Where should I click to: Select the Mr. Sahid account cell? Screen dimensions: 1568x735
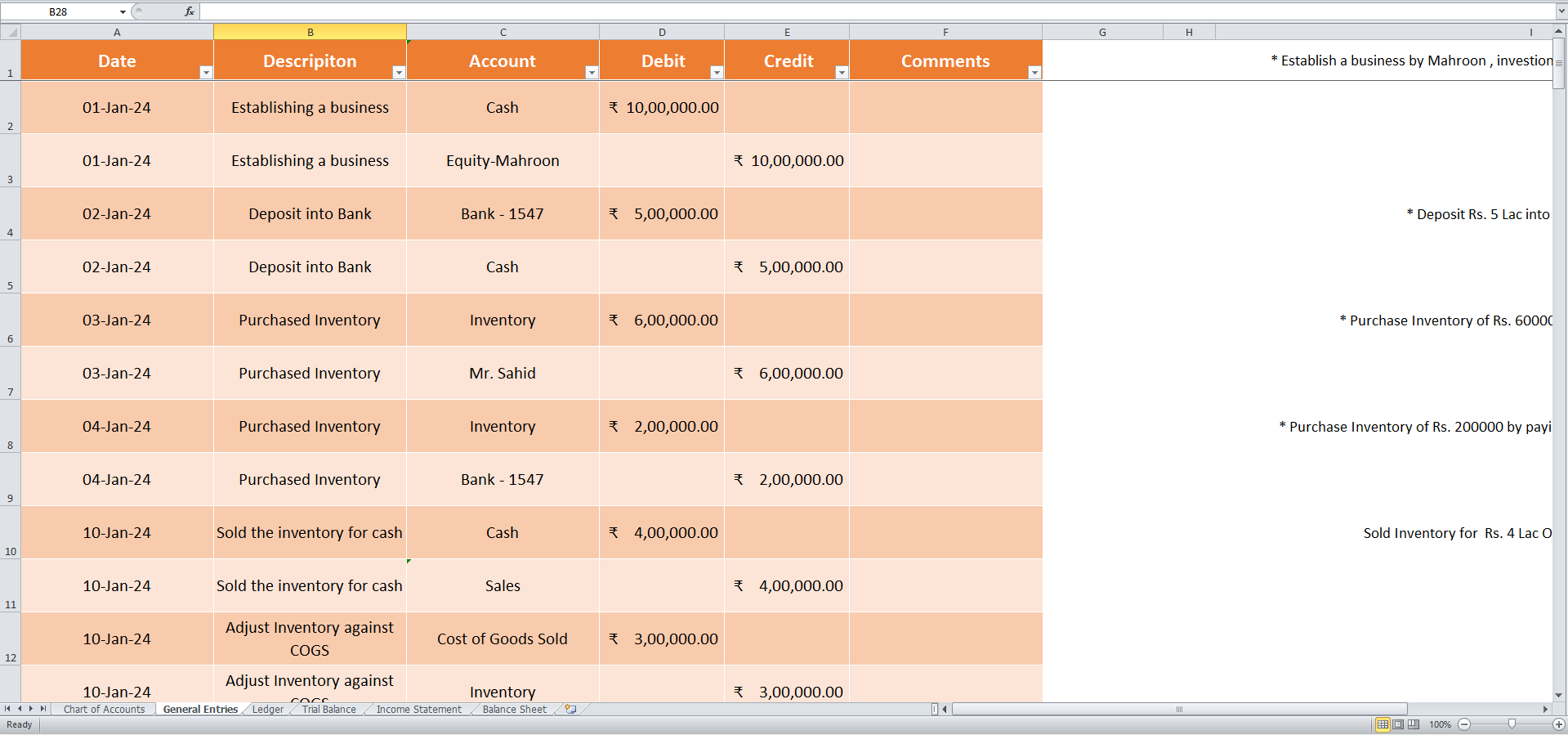pos(503,374)
